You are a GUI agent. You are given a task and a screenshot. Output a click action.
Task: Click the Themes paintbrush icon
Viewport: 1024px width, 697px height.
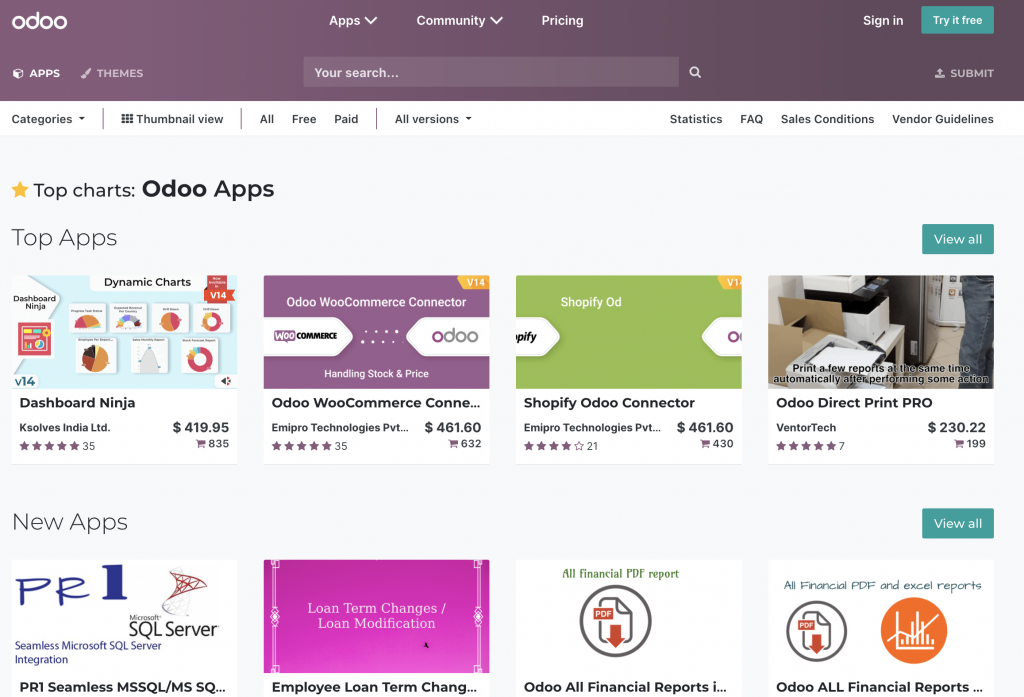(86, 73)
